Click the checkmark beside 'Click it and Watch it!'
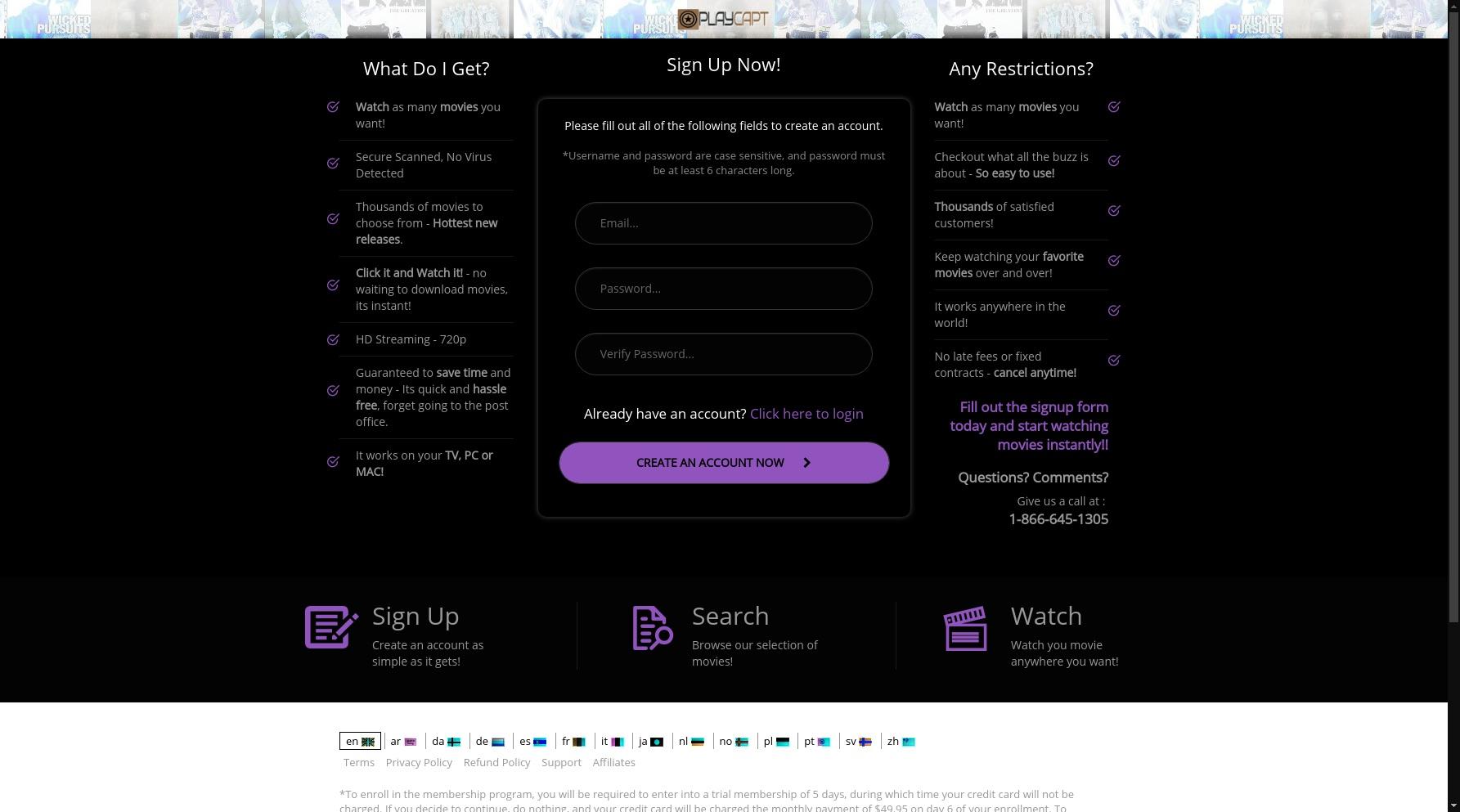The image size is (1460, 812). 333,285
